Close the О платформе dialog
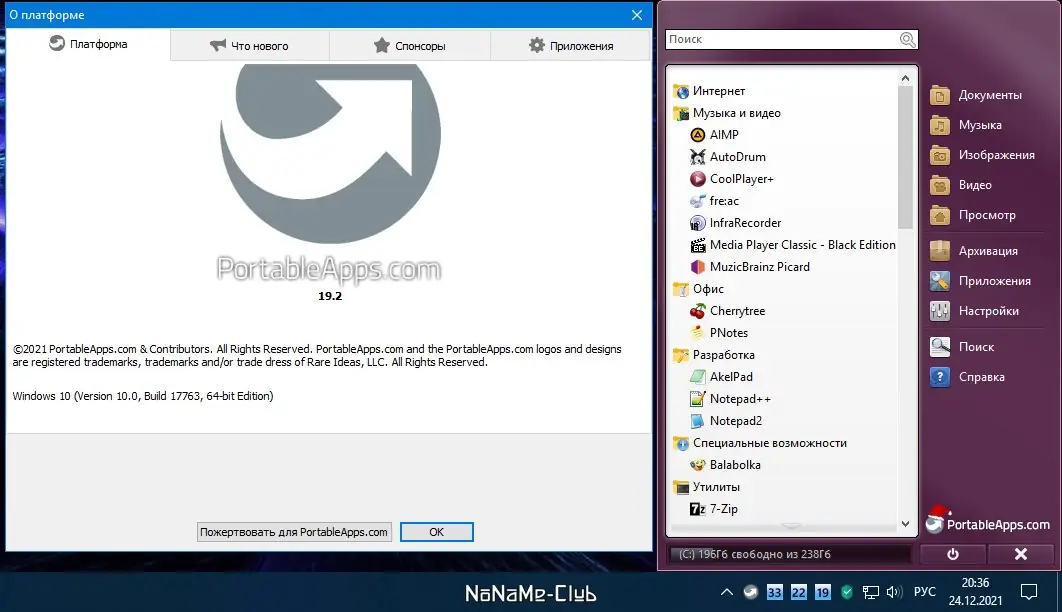The height and width of the screenshot is (612, 1062). click(x=637, y=15)
